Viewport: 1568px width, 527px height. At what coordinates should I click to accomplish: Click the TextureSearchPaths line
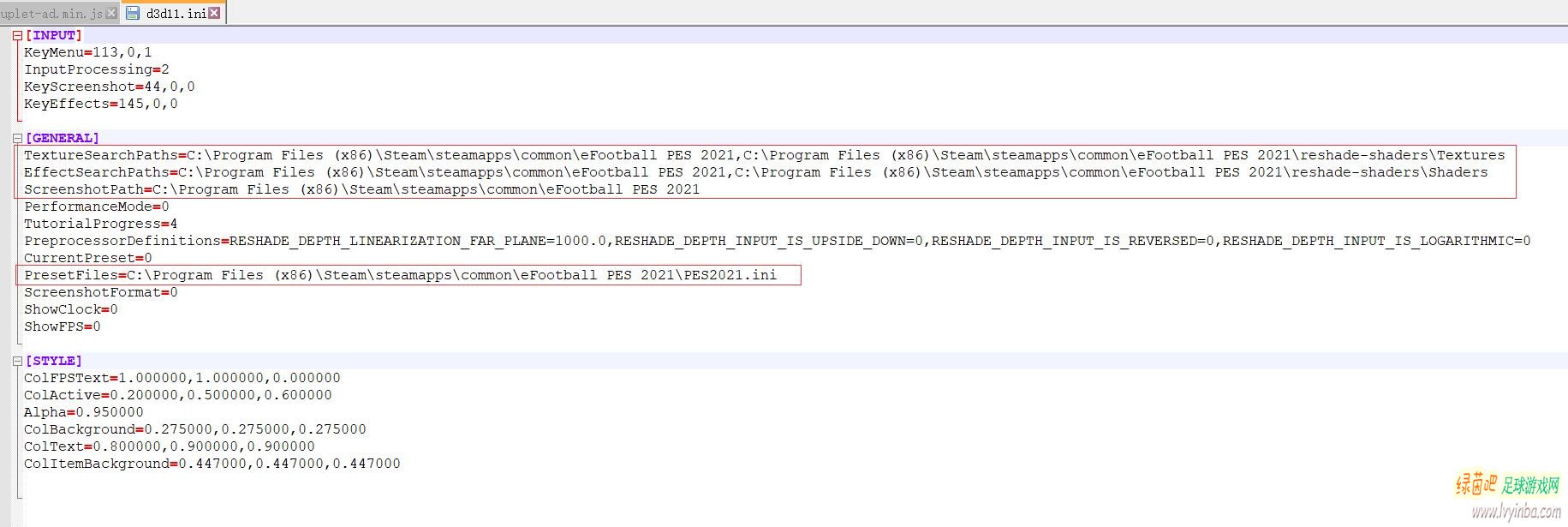tap(765, 155)
